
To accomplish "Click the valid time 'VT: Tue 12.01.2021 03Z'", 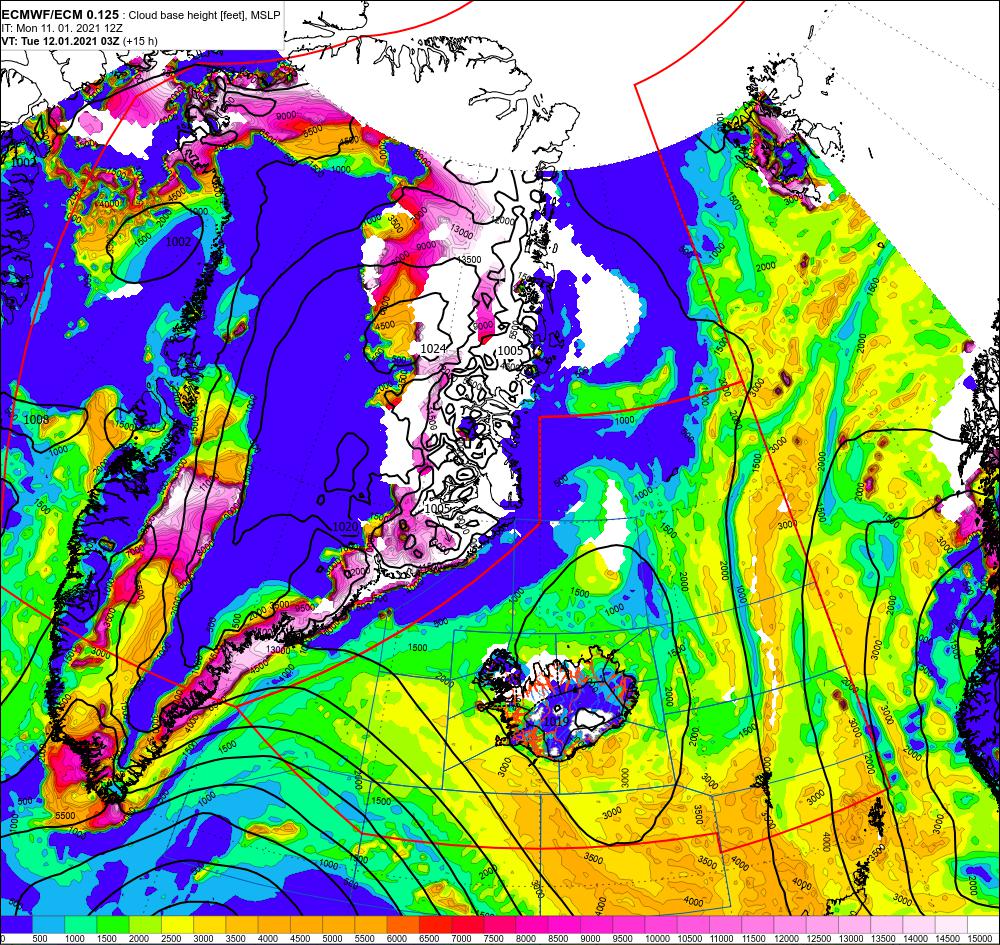I will [61, 41].
